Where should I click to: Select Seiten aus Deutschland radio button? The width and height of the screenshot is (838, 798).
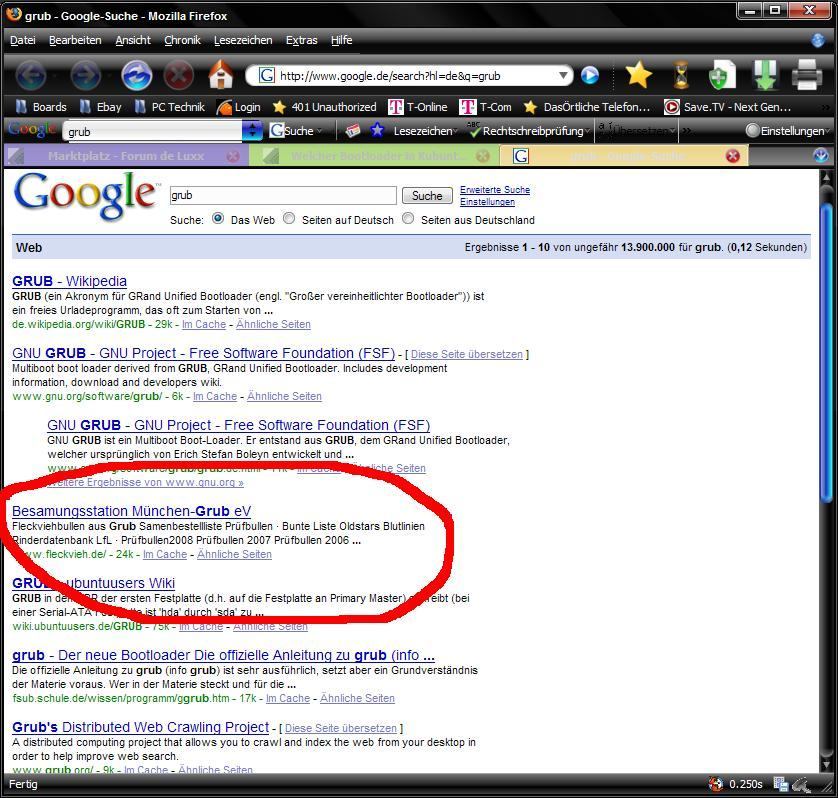(408, 218)
